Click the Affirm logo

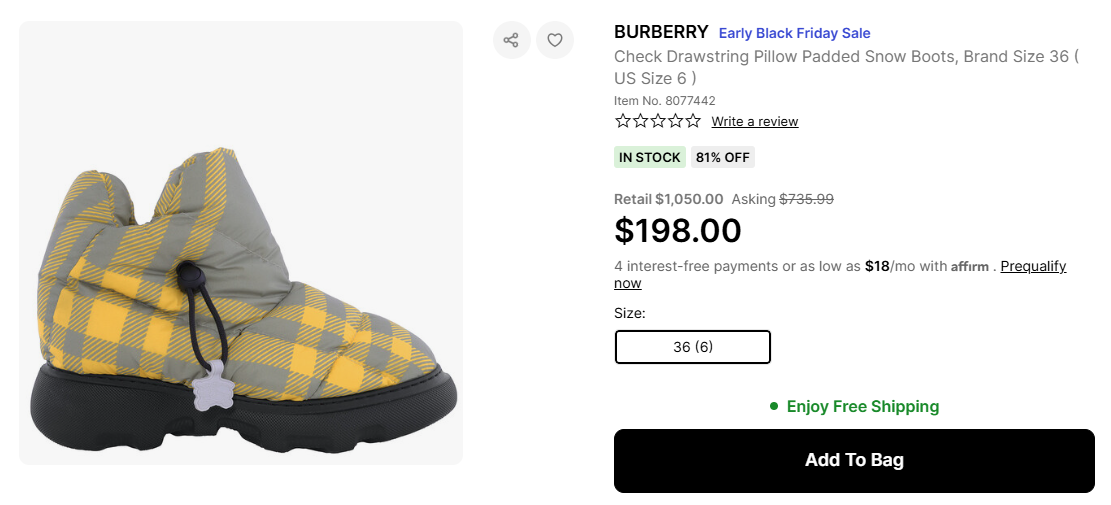pos(970,267)
